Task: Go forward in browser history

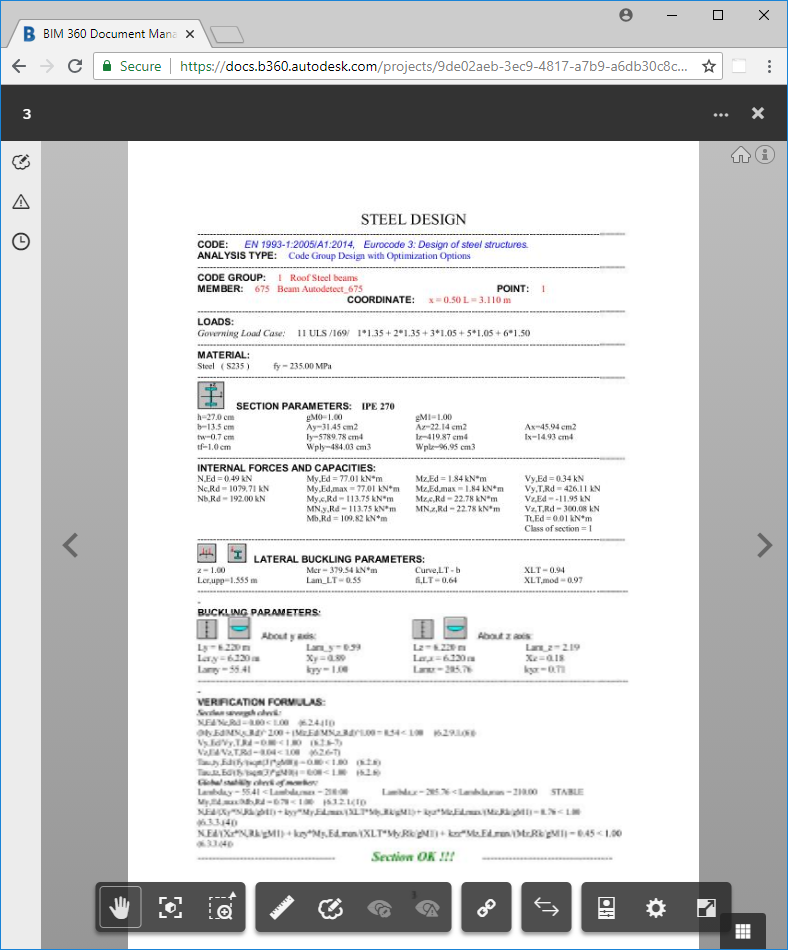Action: point(47,66)
